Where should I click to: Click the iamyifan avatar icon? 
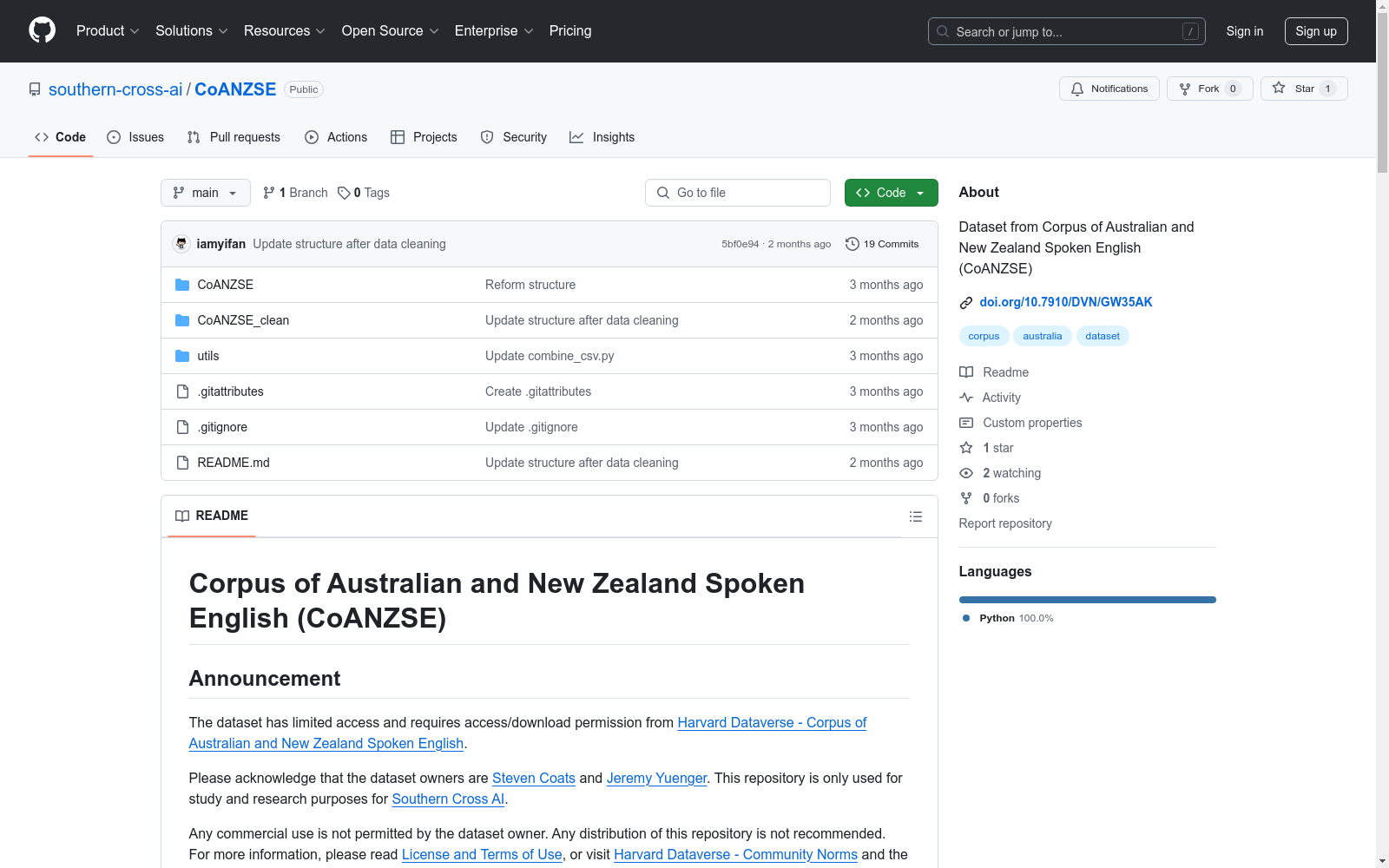(181, 244)
